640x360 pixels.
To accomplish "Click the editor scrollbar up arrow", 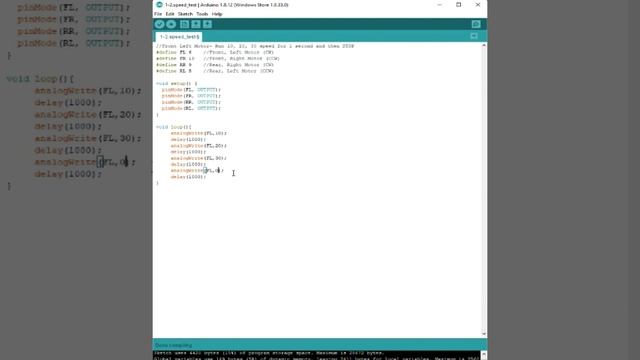I will pyautogui.click(x=484, y=45).
